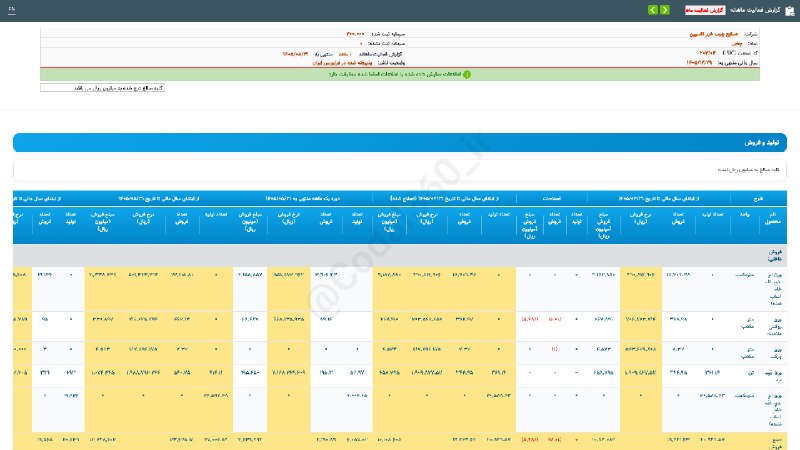The image size is (800, 450).
Task: Click the clipboard report icon in header
Action: click(x=790, y=11)
